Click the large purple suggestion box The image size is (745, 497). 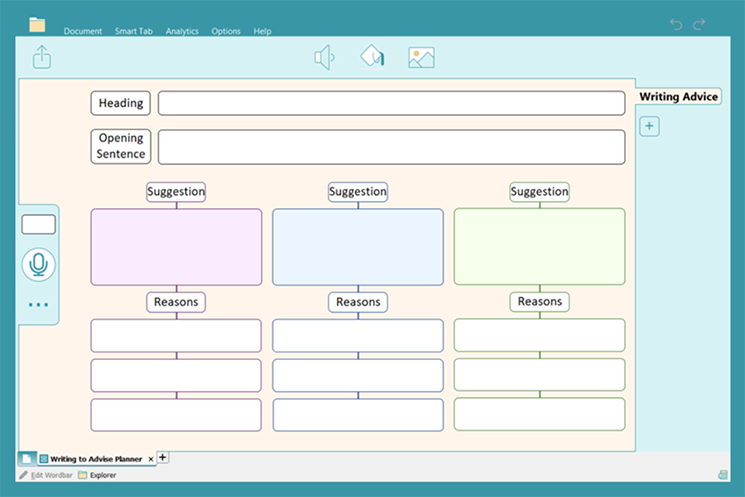(176, 247)
